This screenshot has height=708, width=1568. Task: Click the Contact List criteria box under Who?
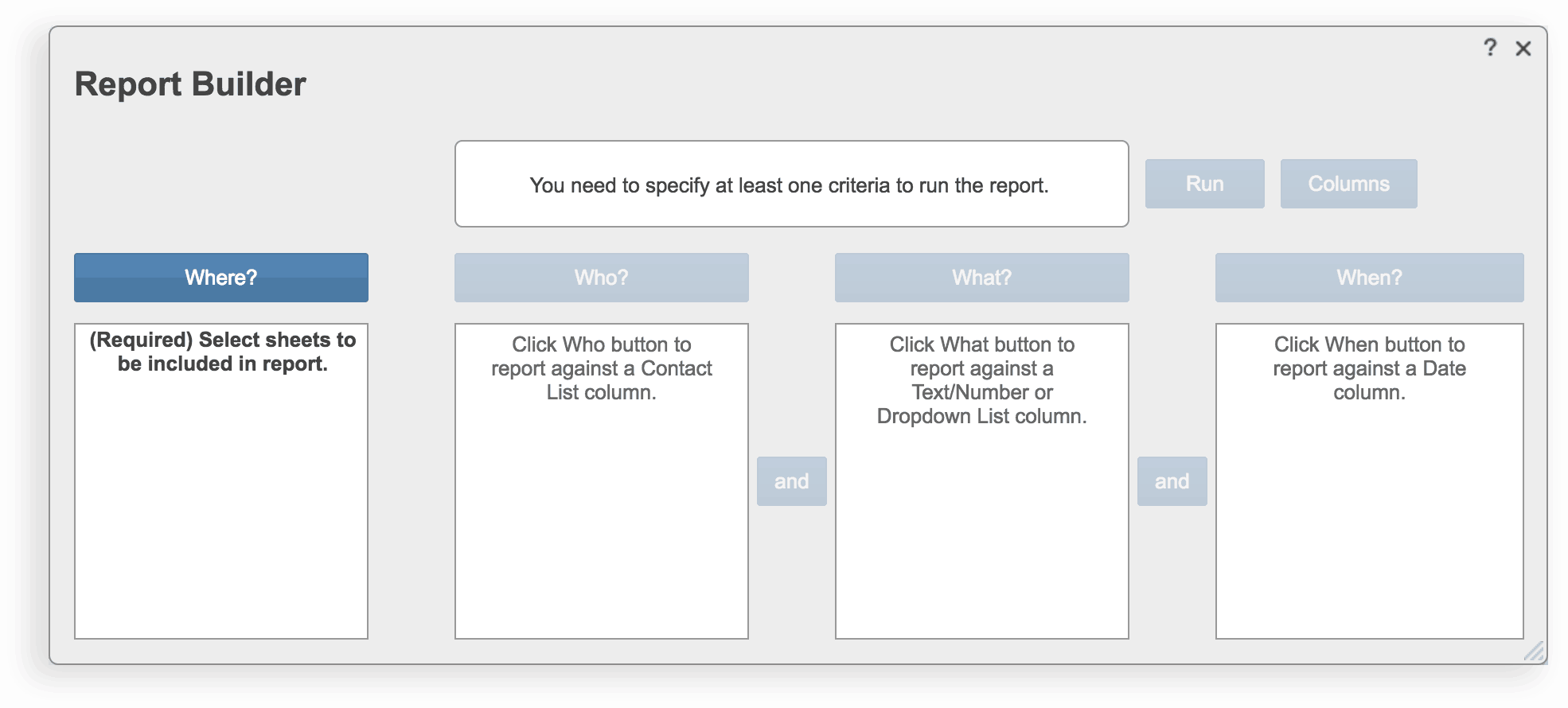click(x=601, y=517)
